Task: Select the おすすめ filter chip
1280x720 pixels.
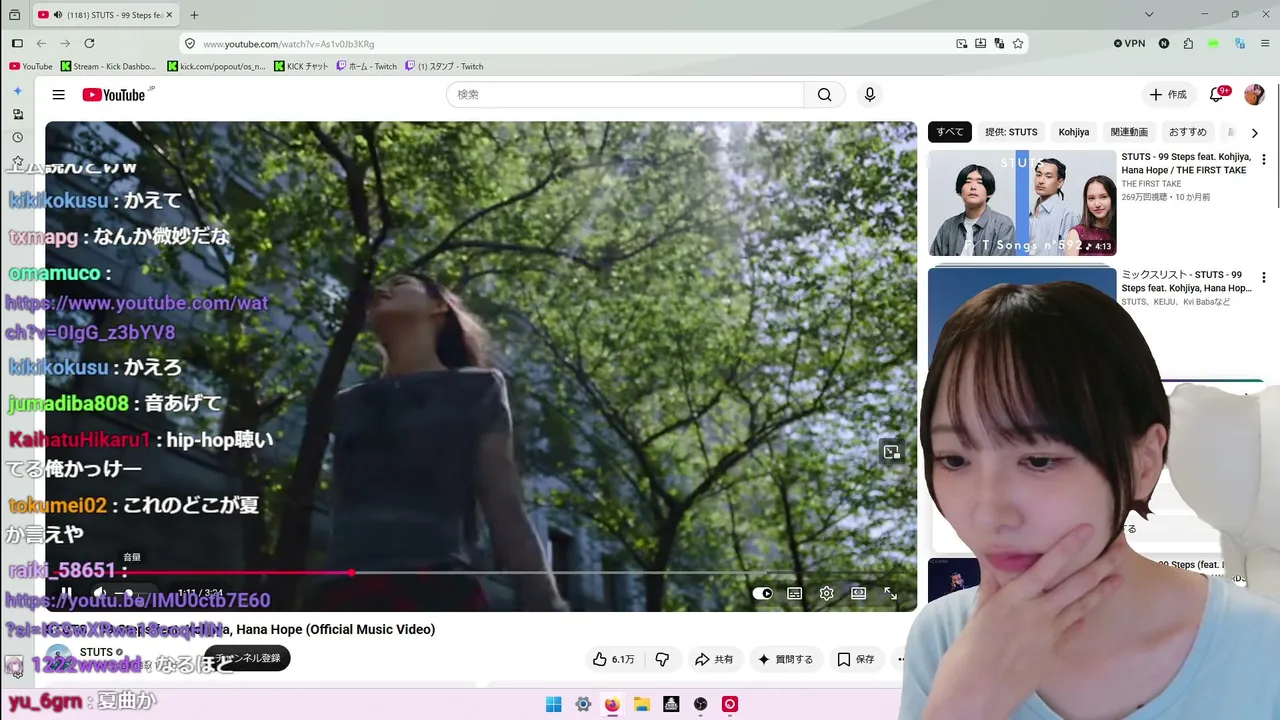Action: tap(1188, 132)
